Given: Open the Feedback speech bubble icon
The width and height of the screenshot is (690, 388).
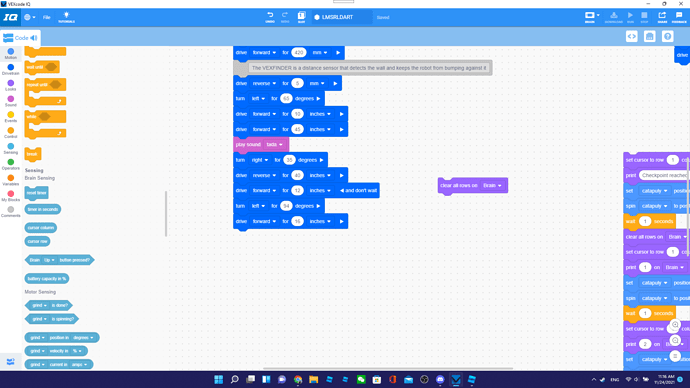Looking at the screenshot, I should pos(679,17).
